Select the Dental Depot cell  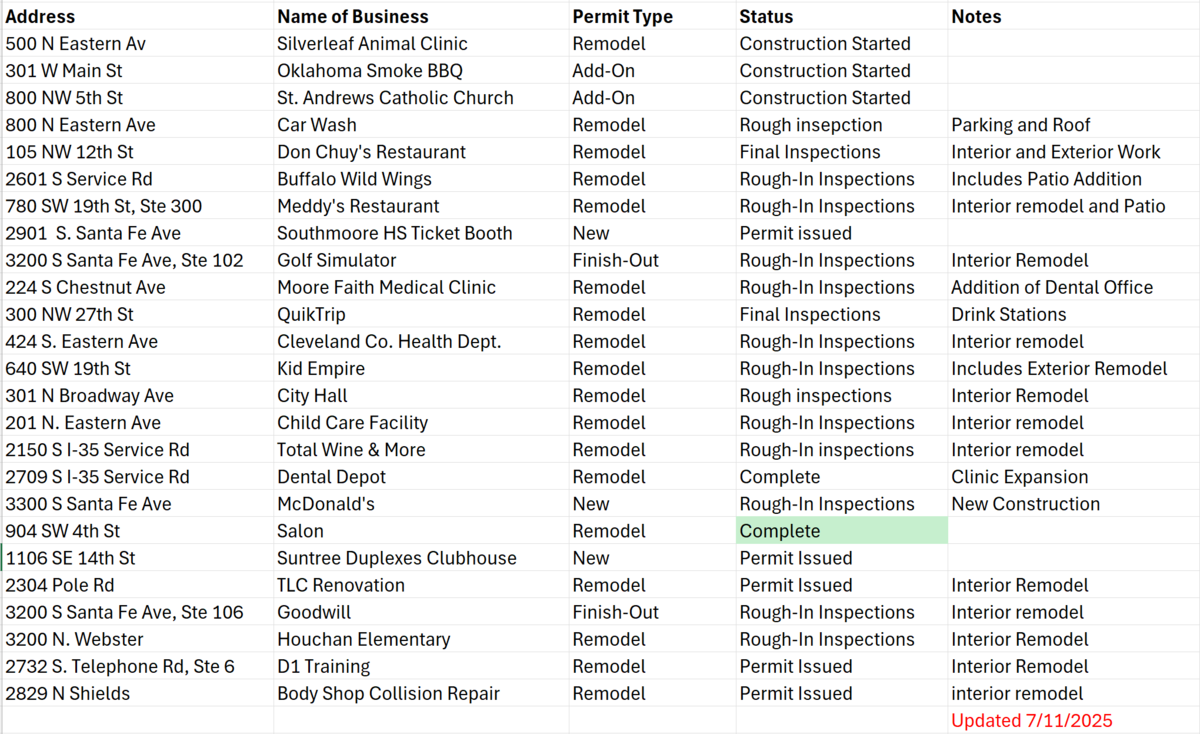coord(421,477)
